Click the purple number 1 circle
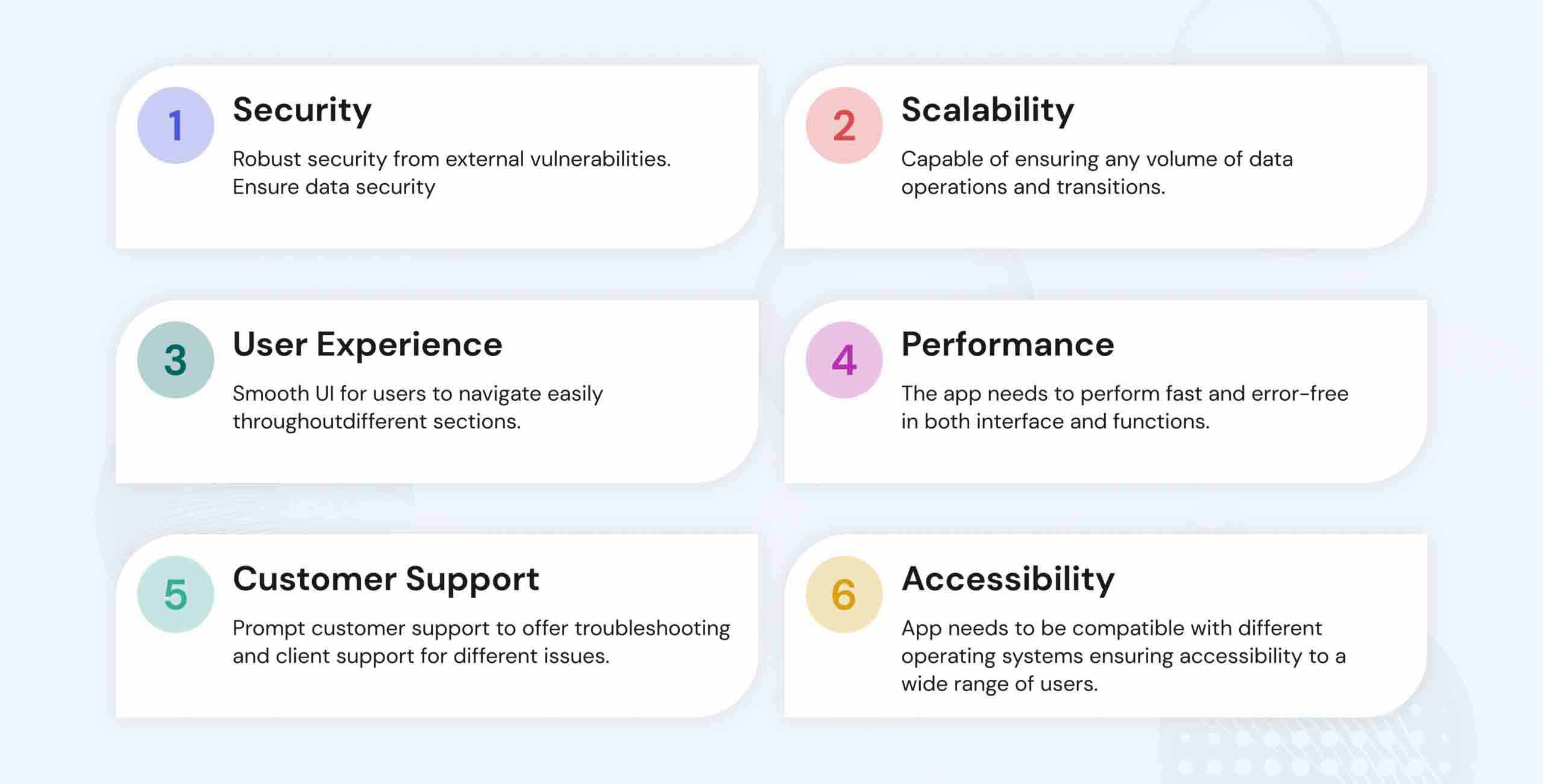Image resolution: width=1543 pixels, height=784 pixels. [x=175, y=125]
